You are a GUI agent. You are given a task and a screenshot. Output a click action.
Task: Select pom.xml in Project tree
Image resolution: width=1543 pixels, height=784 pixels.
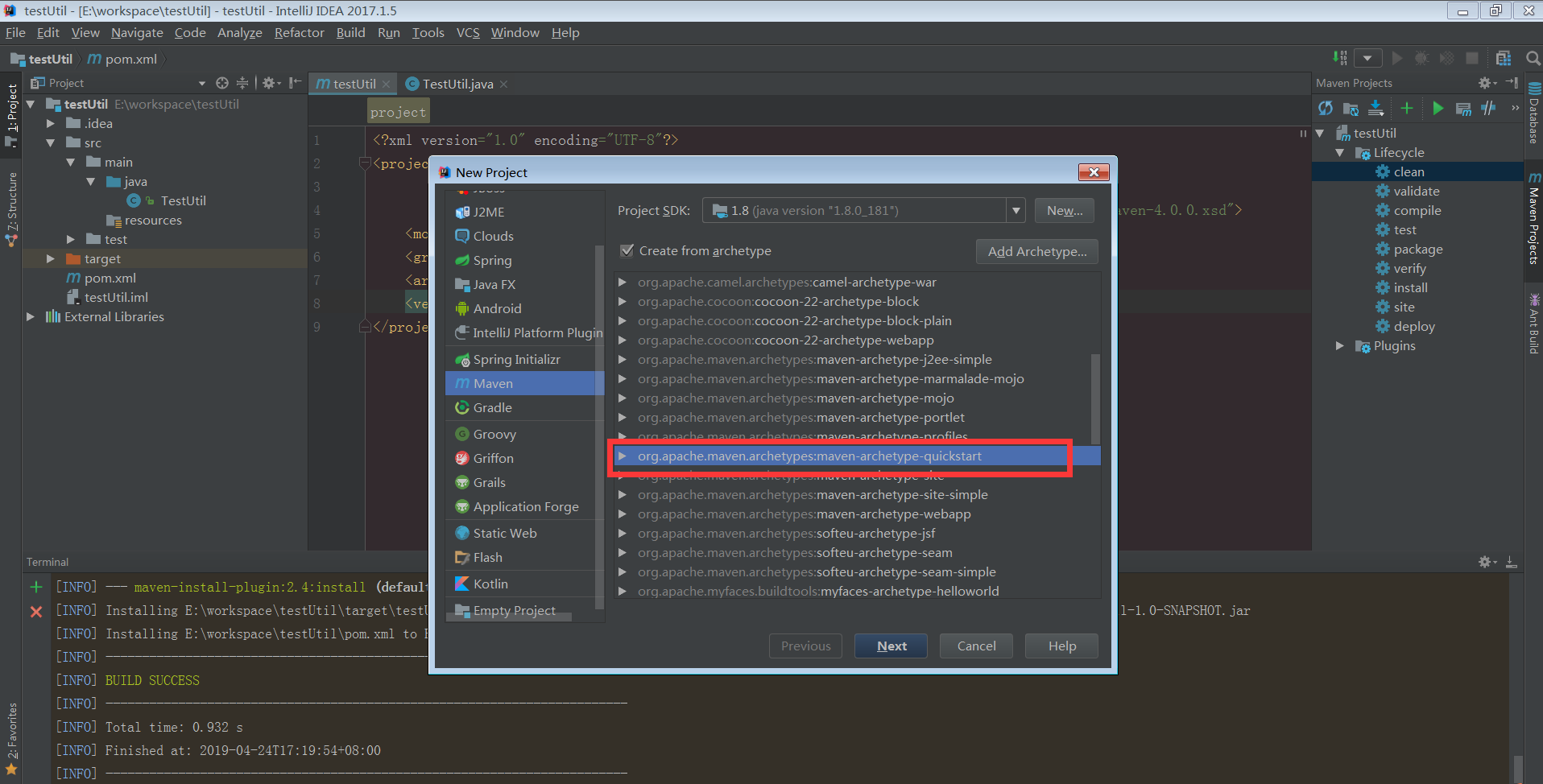click(x=110, y=278)
